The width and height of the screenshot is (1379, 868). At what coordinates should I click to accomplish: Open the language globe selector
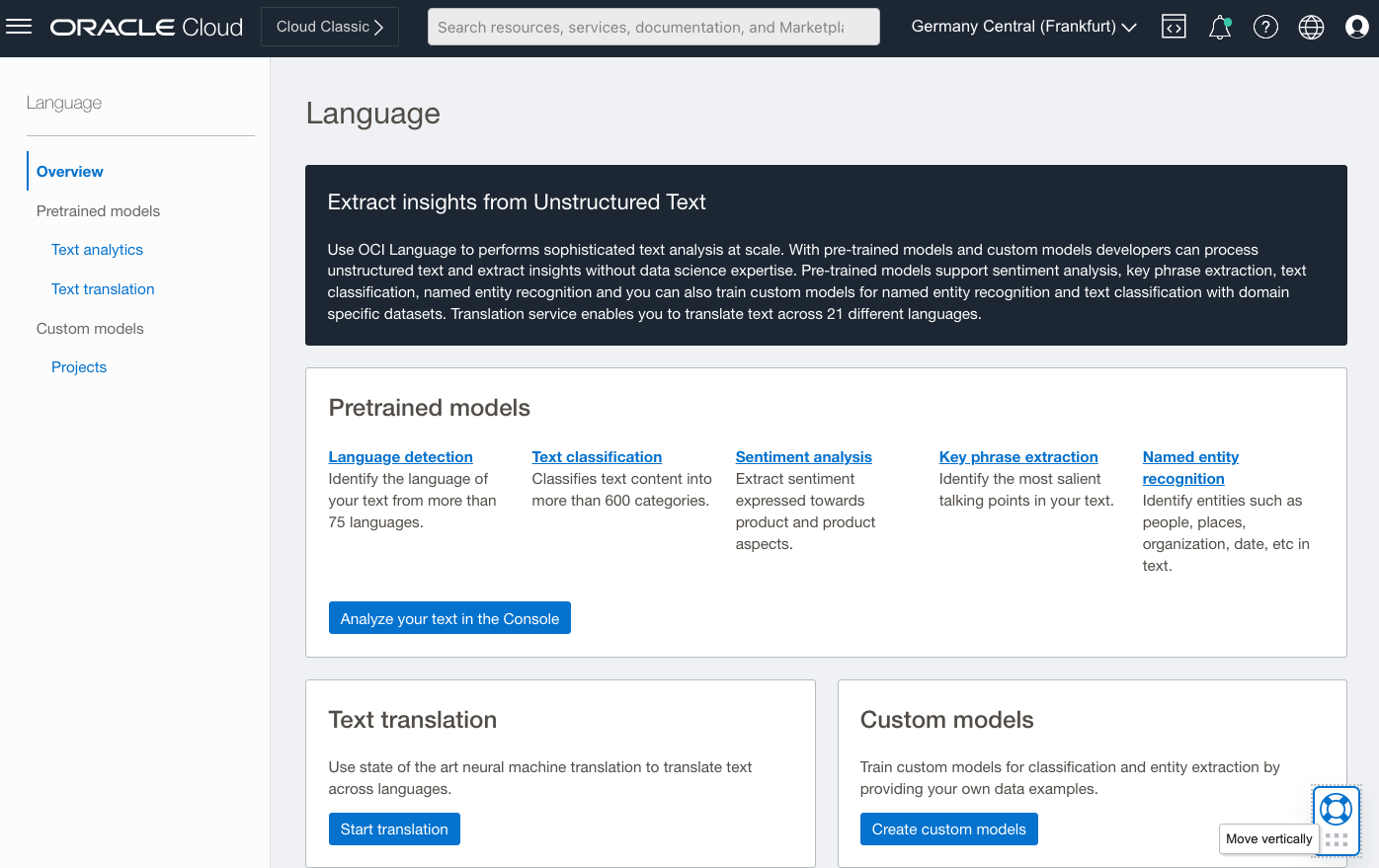1311,27
